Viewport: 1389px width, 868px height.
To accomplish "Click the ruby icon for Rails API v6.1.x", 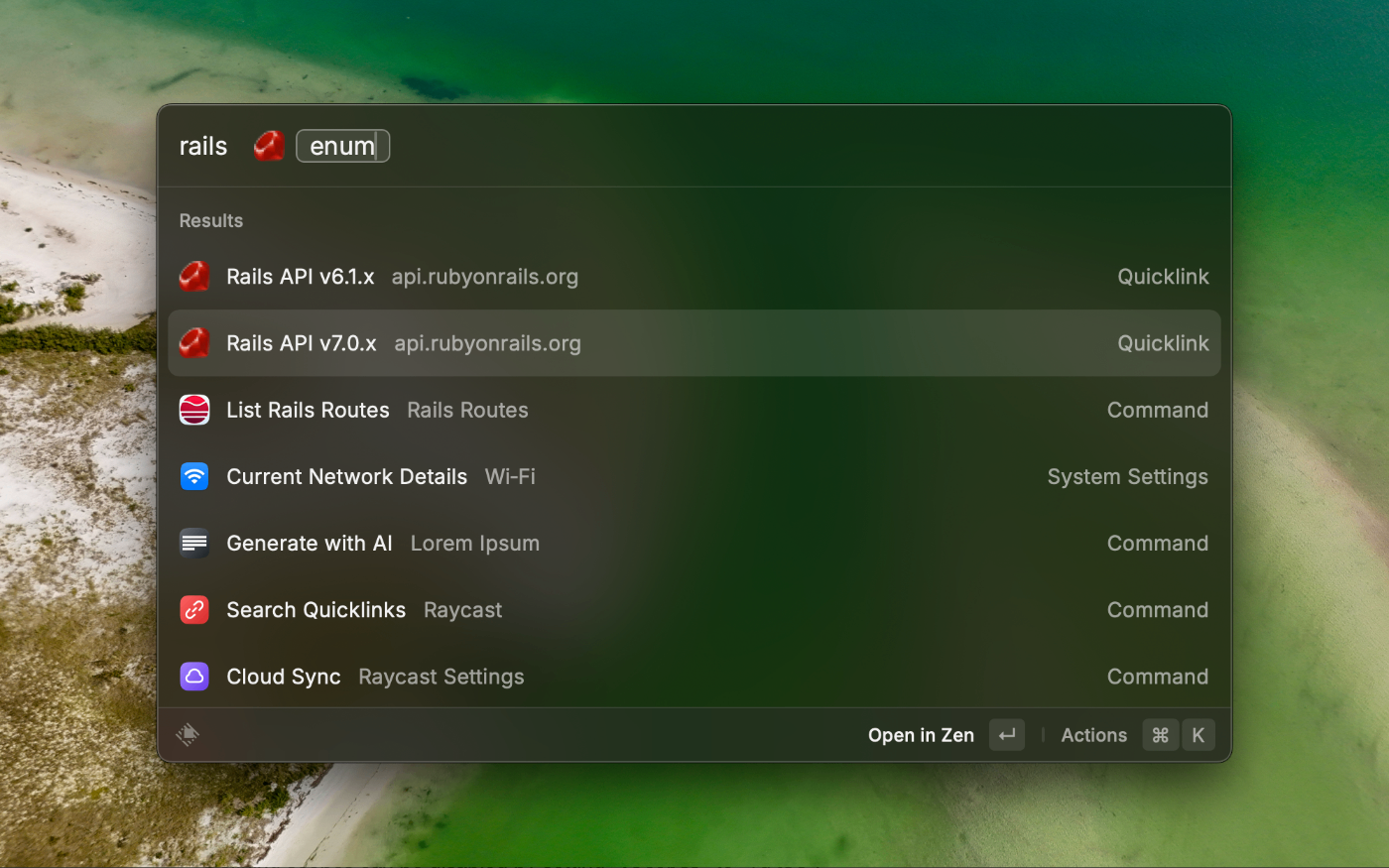I will click(x=194, y=277).
